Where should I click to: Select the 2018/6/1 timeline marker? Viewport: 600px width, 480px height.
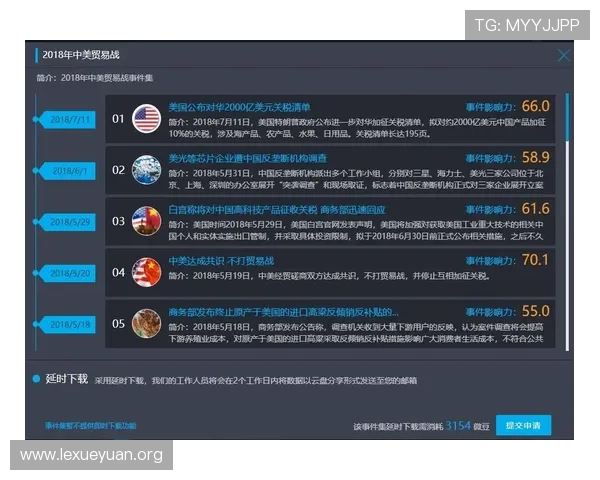coord(69,171)
